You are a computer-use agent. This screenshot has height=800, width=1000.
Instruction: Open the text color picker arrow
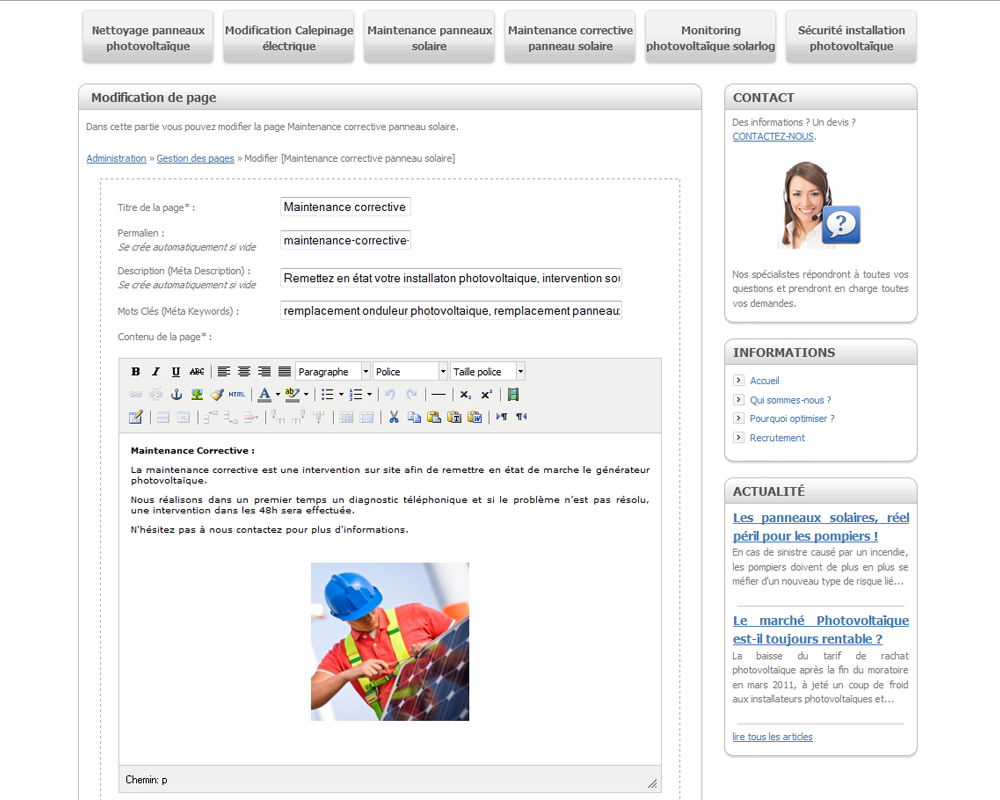pos(278,395)
